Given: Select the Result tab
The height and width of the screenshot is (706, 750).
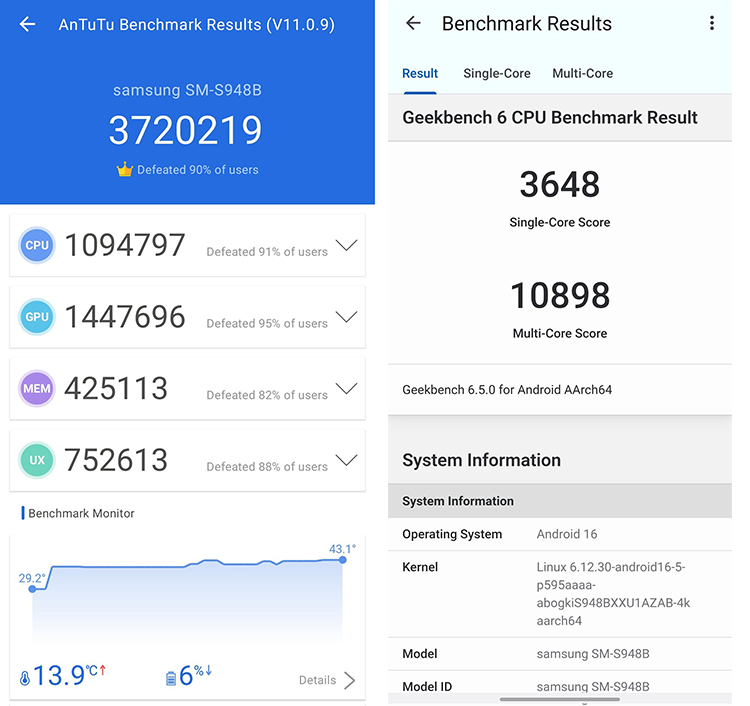Looking at the screenshot, I should [420, 73].
